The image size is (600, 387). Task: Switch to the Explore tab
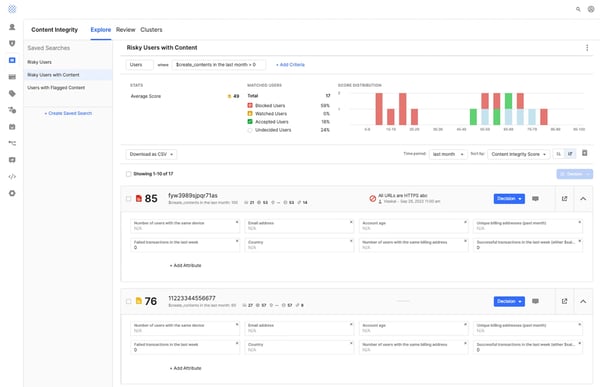[x=101, y=30]
